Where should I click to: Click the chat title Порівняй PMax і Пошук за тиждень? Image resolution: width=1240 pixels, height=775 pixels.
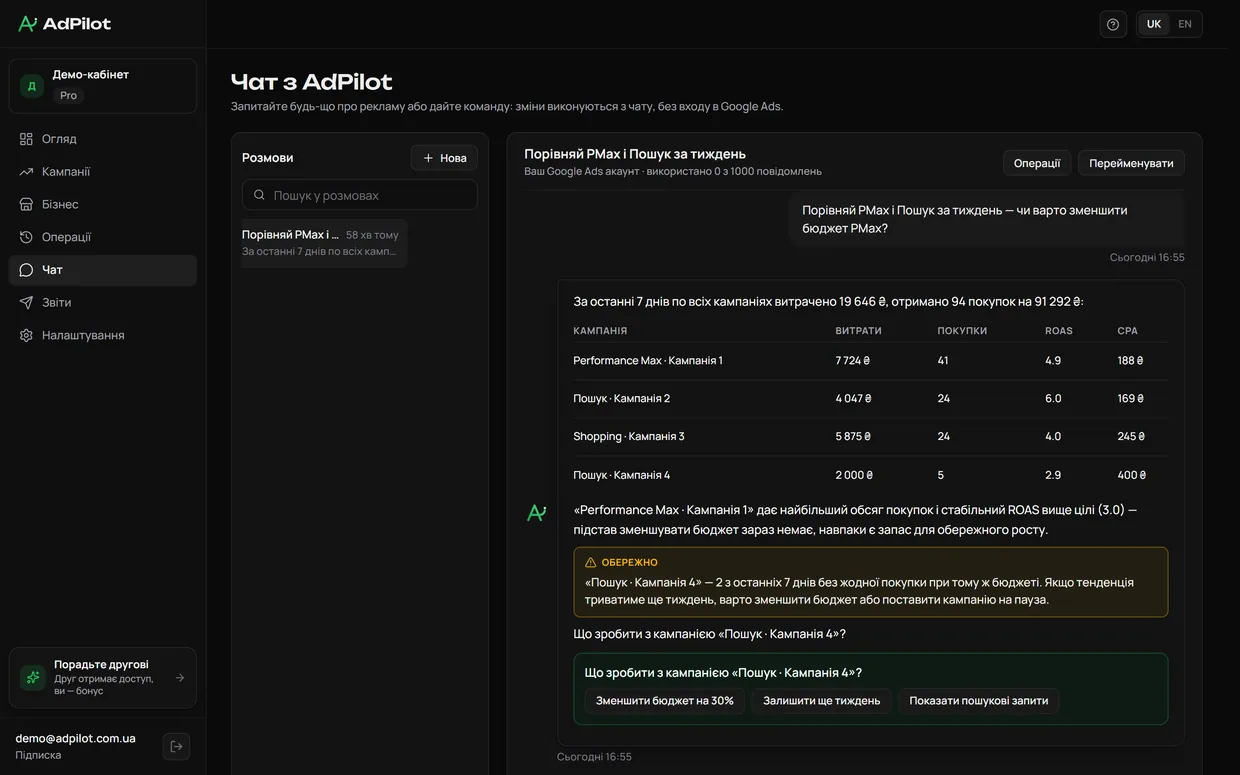[x=635, y=154]
